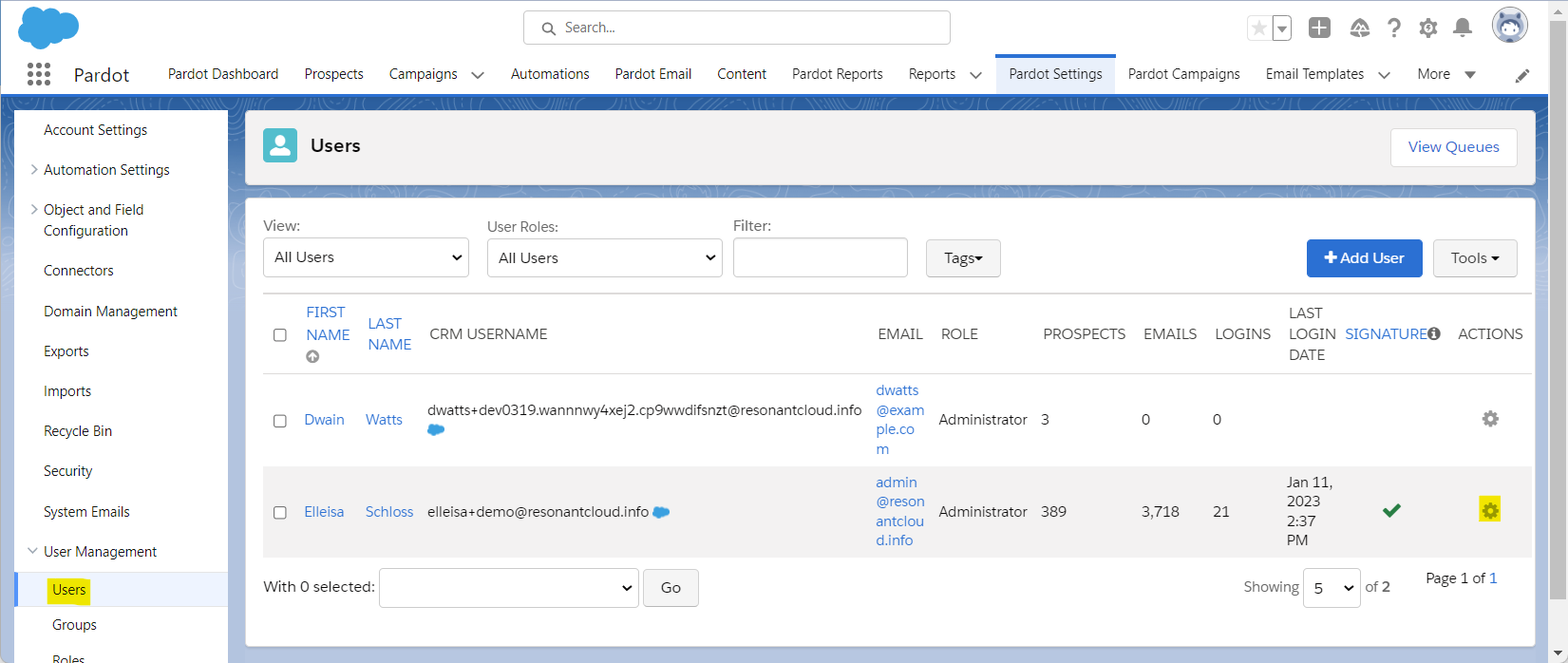
Task: Click the Go button
Action: point(671,588)
